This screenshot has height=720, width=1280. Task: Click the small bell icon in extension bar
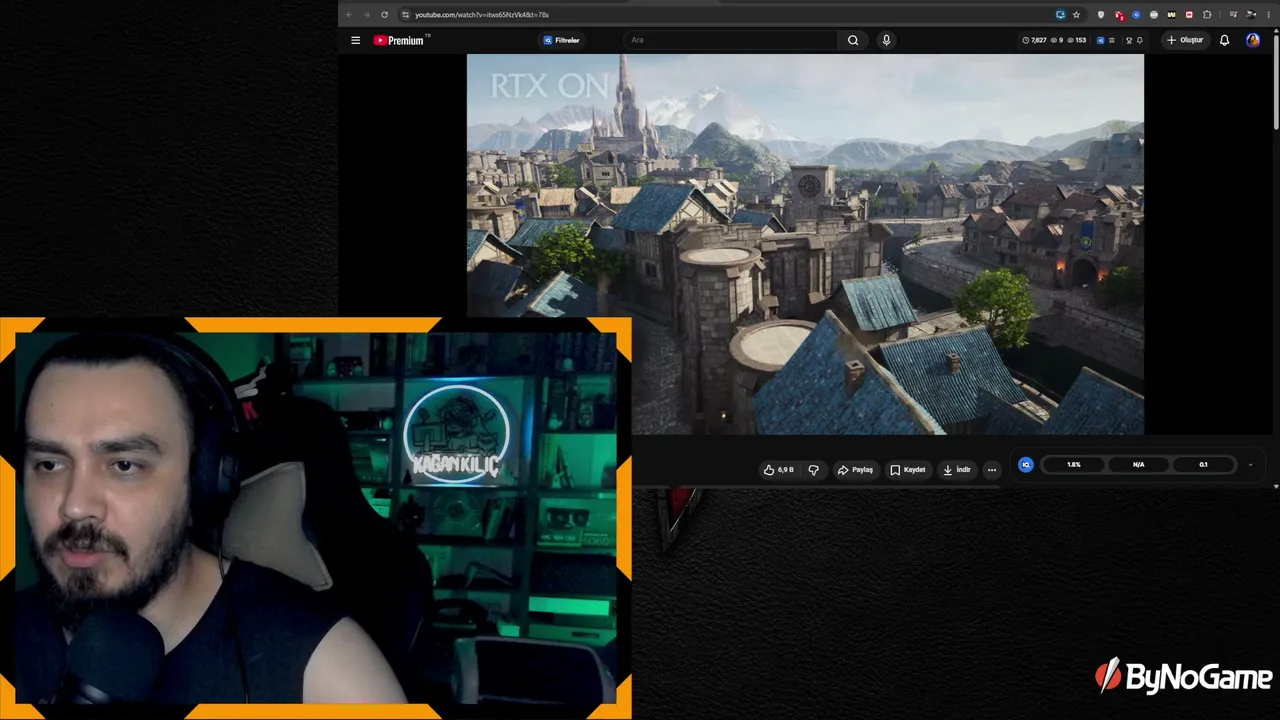[1139, 40]
